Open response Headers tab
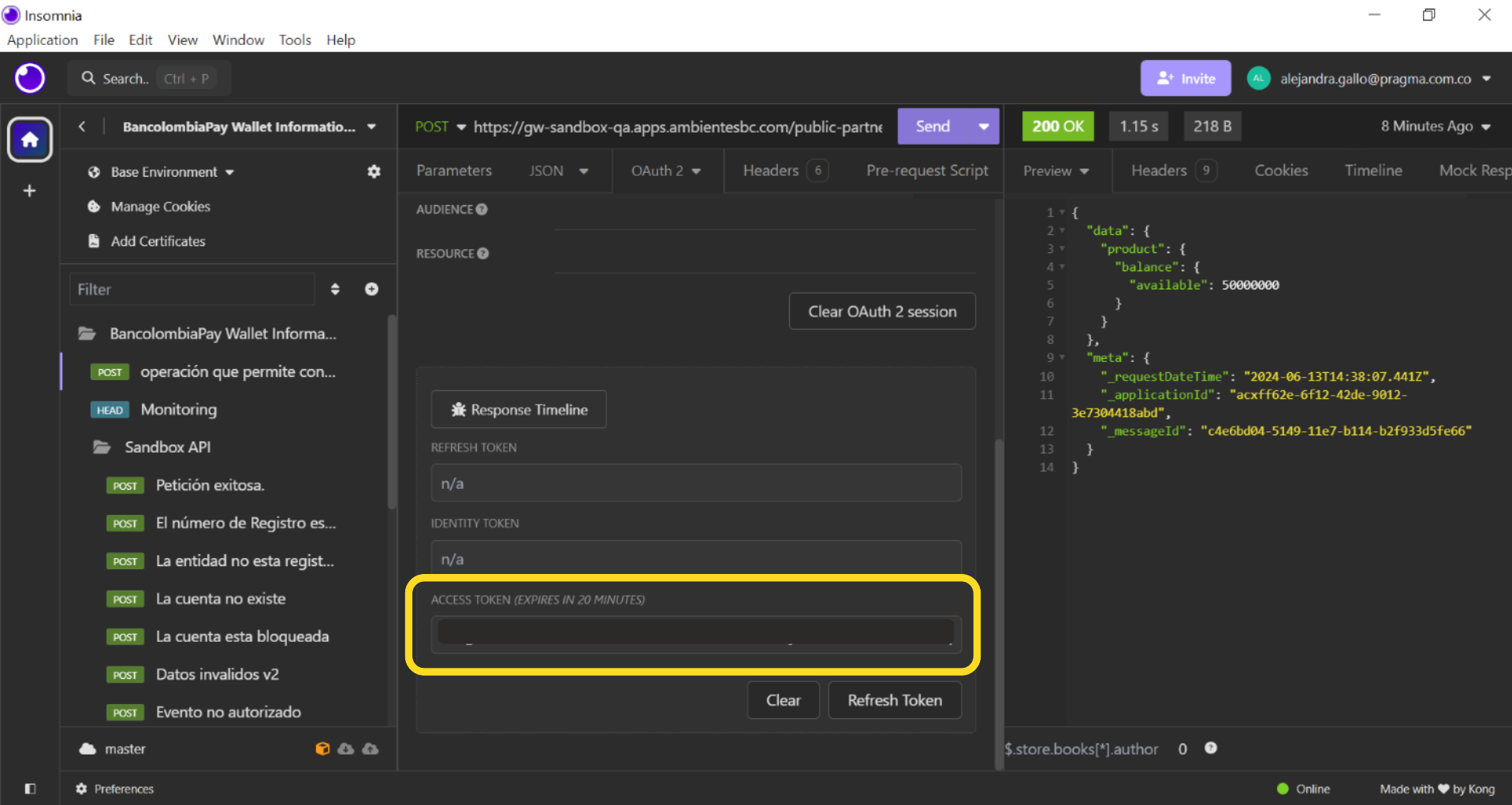 point(1174,170)
